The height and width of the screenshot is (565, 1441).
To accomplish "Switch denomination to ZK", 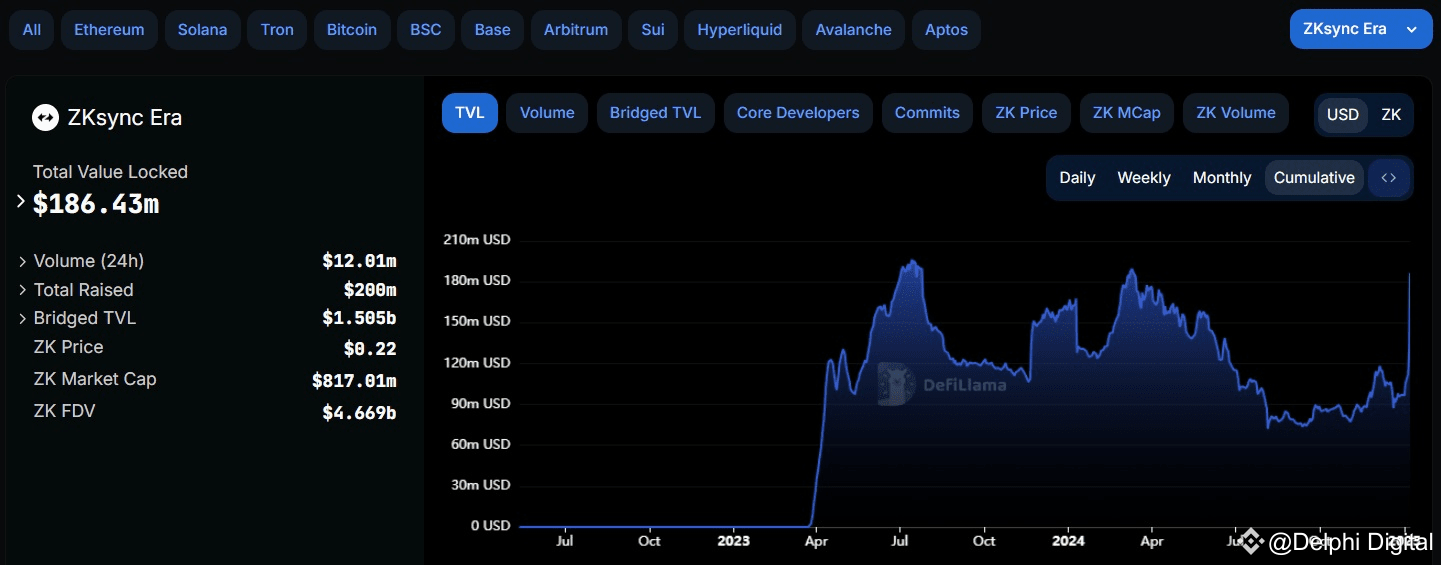I will [1391, 114].
